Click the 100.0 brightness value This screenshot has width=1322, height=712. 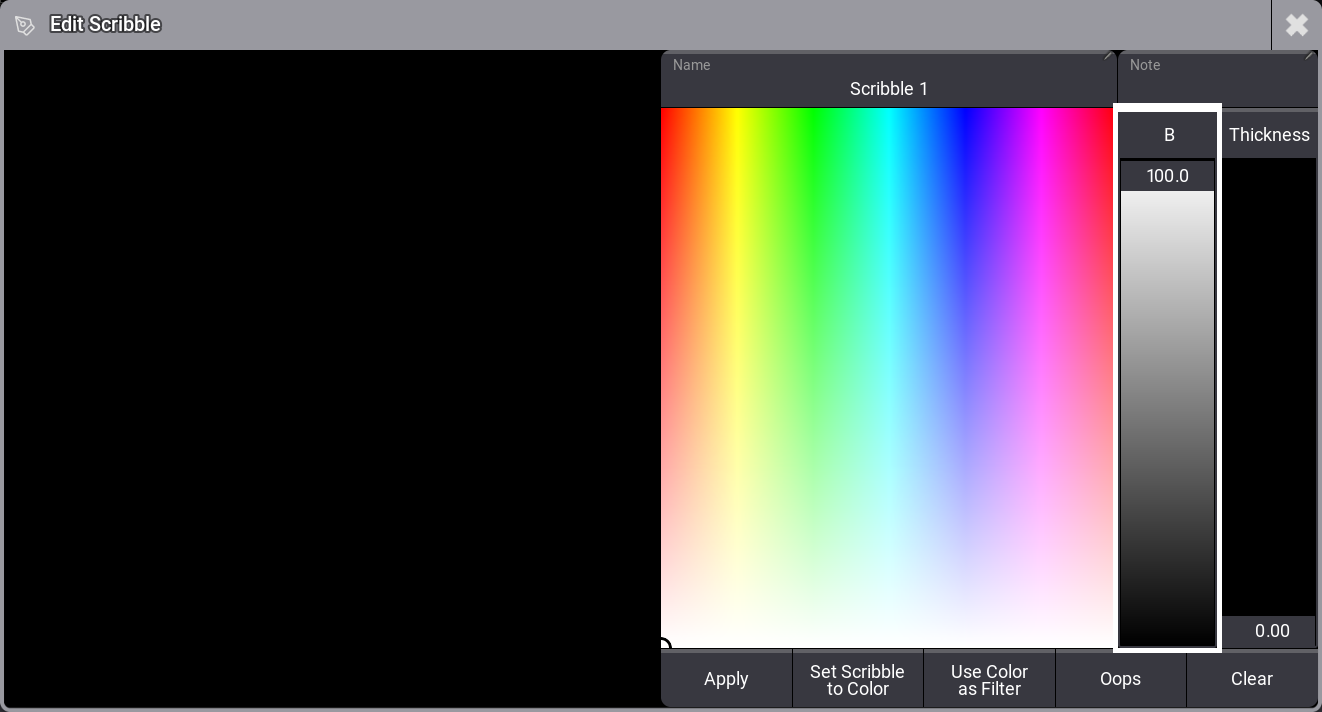pyautogui.click(x=1167, y=176)
